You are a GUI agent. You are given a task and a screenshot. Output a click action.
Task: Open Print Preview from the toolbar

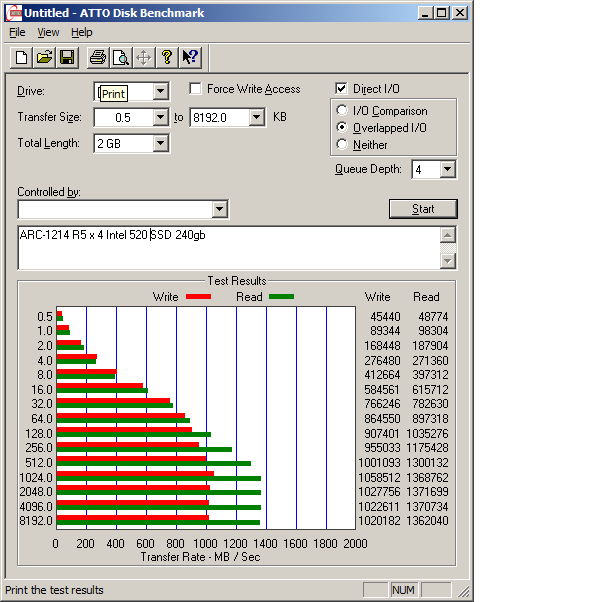click(x=120, y=57)
